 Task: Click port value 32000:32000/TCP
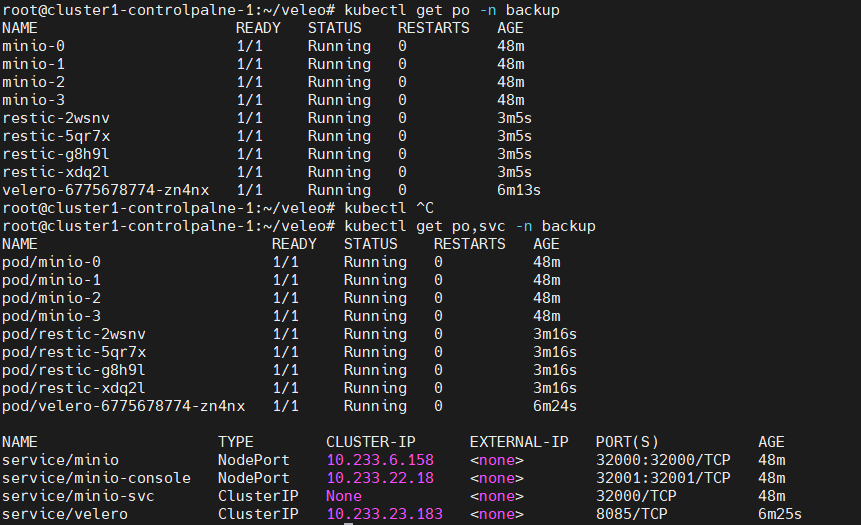(663, 460)
